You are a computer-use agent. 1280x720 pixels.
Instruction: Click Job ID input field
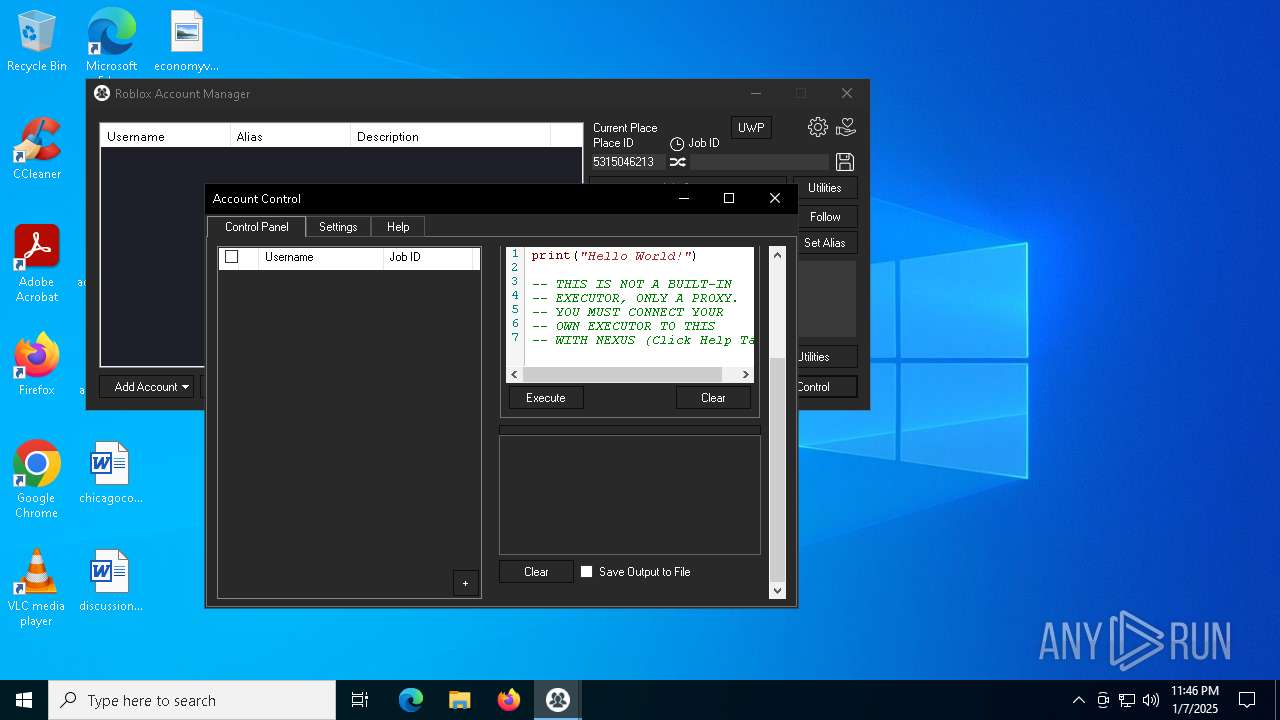(x=759, y=162)
